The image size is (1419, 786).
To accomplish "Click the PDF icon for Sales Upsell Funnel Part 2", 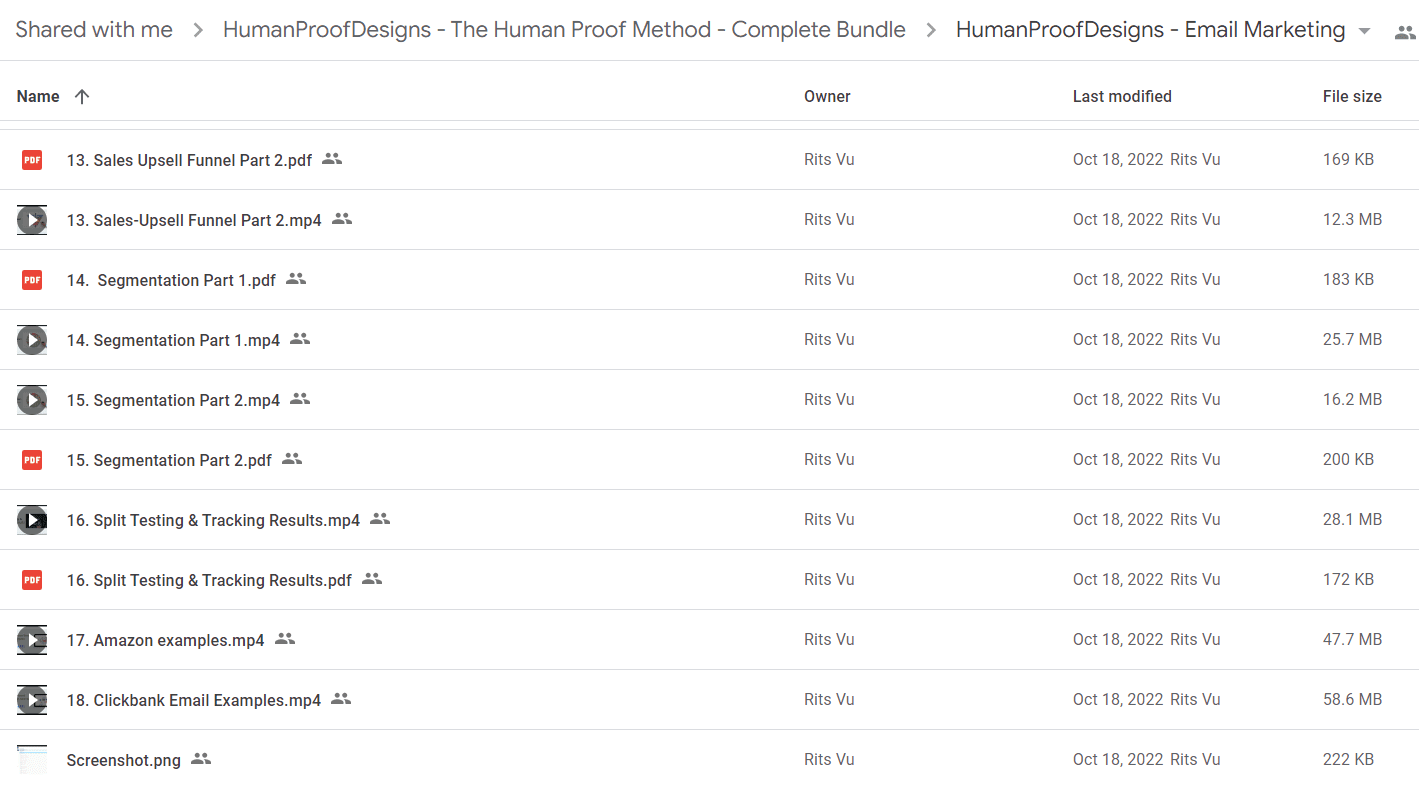I will (x=32, y=160).
